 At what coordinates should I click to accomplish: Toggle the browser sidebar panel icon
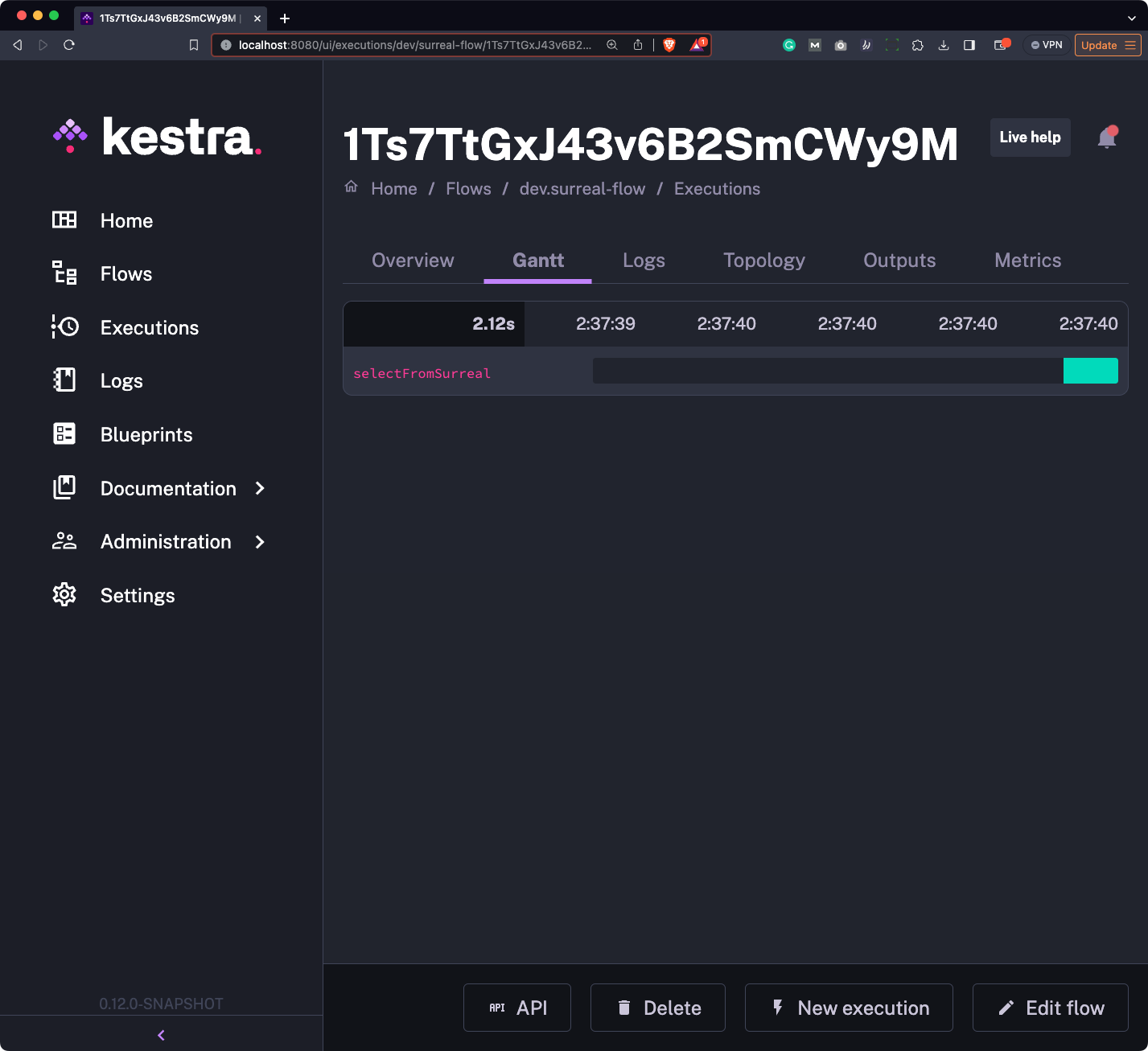969,45
